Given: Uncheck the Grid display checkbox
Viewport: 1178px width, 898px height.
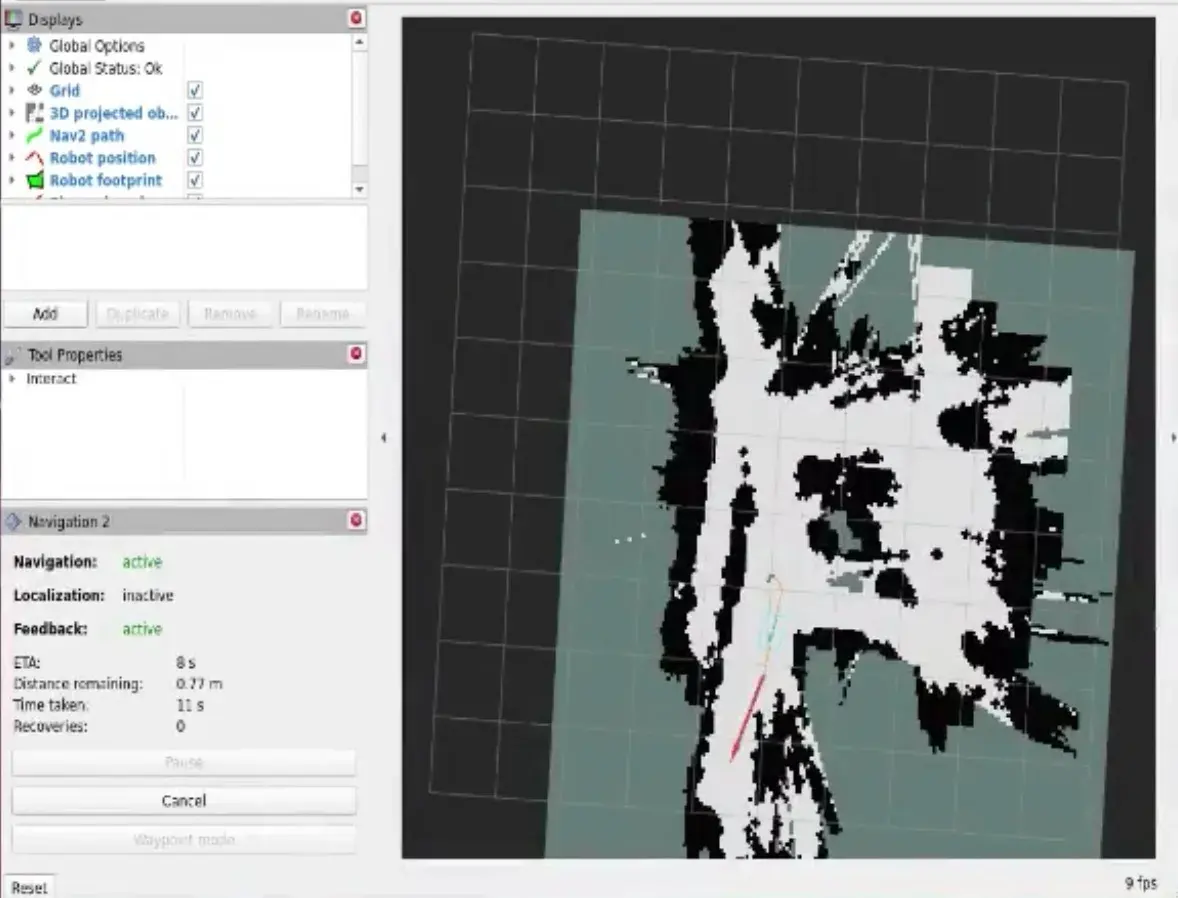Looking at the screenshot, I should click(x=195, y=90).
